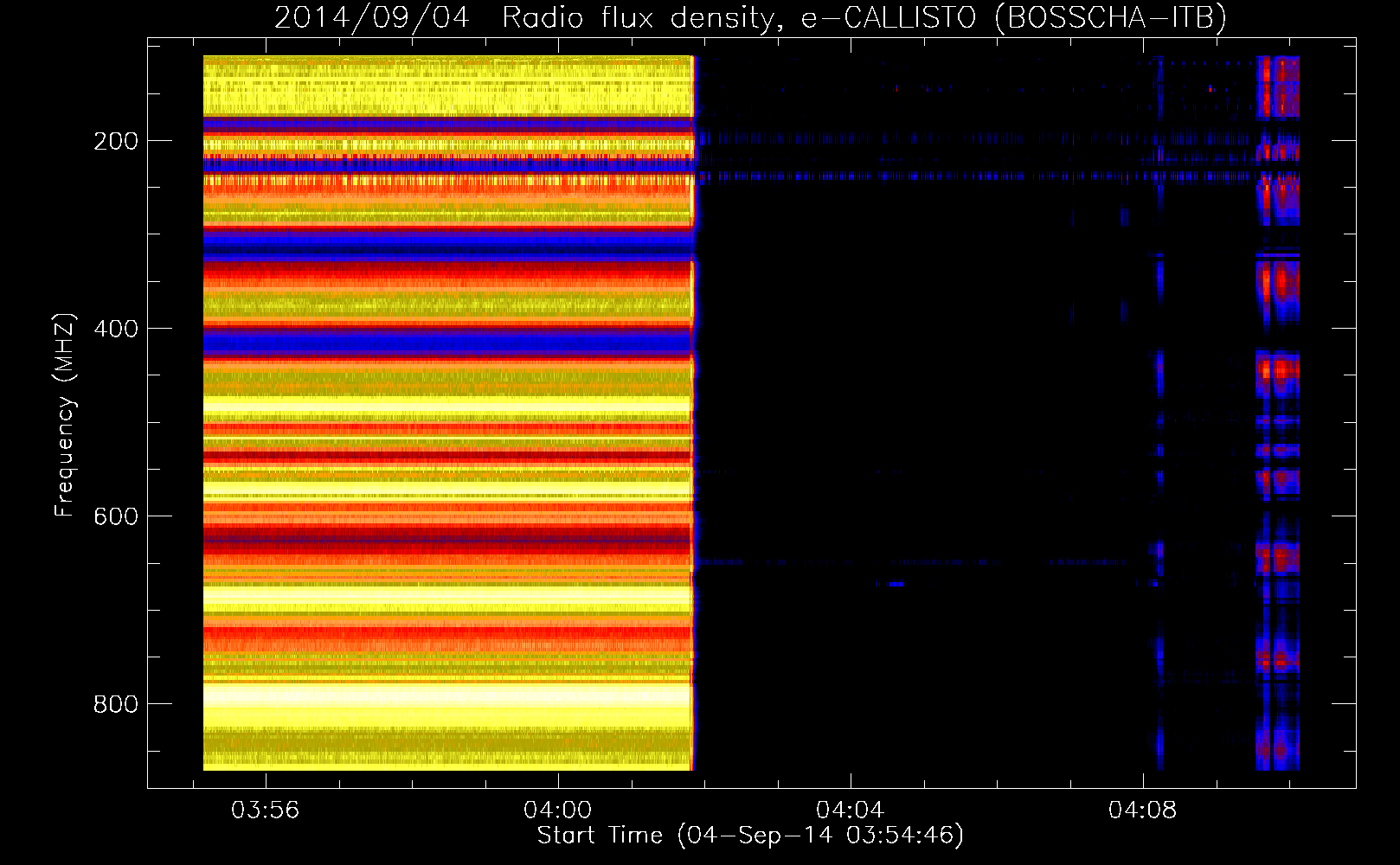Click the 03:56 time tick label
Viewport: 1400px width, 865px height.
click(266, 810)
